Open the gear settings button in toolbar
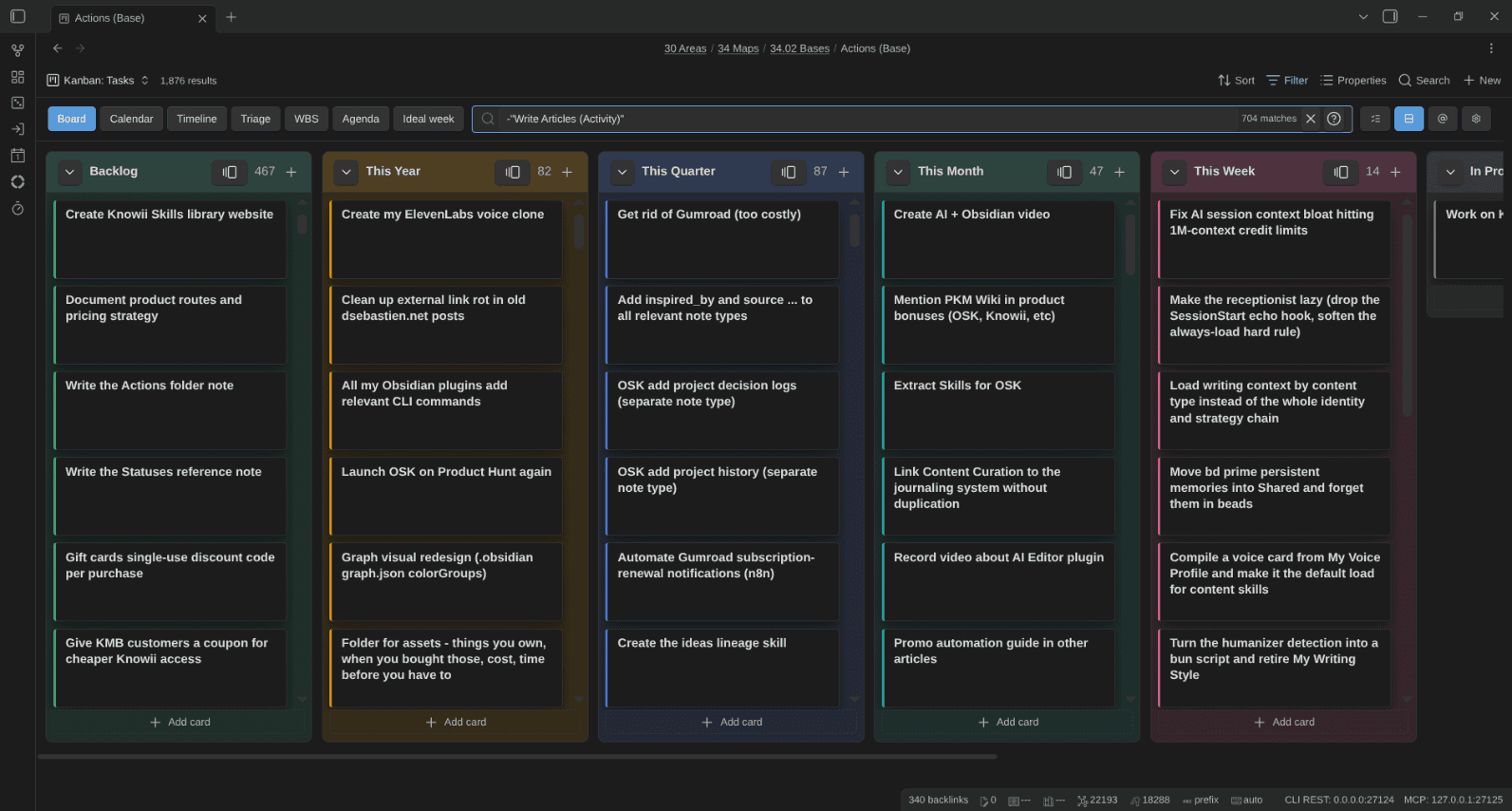1512x811 pixels. click(1476, 119)
